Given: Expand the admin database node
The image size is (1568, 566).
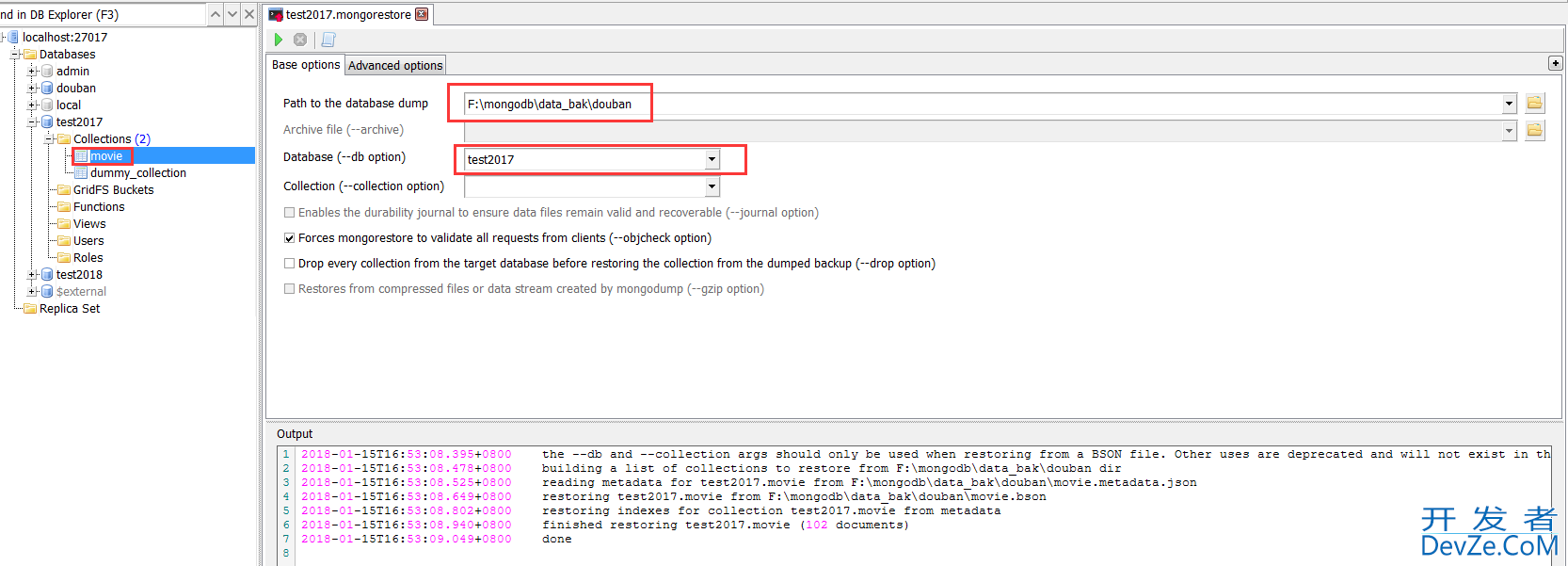Looking at the screenshot, I should tap(32, 72).
